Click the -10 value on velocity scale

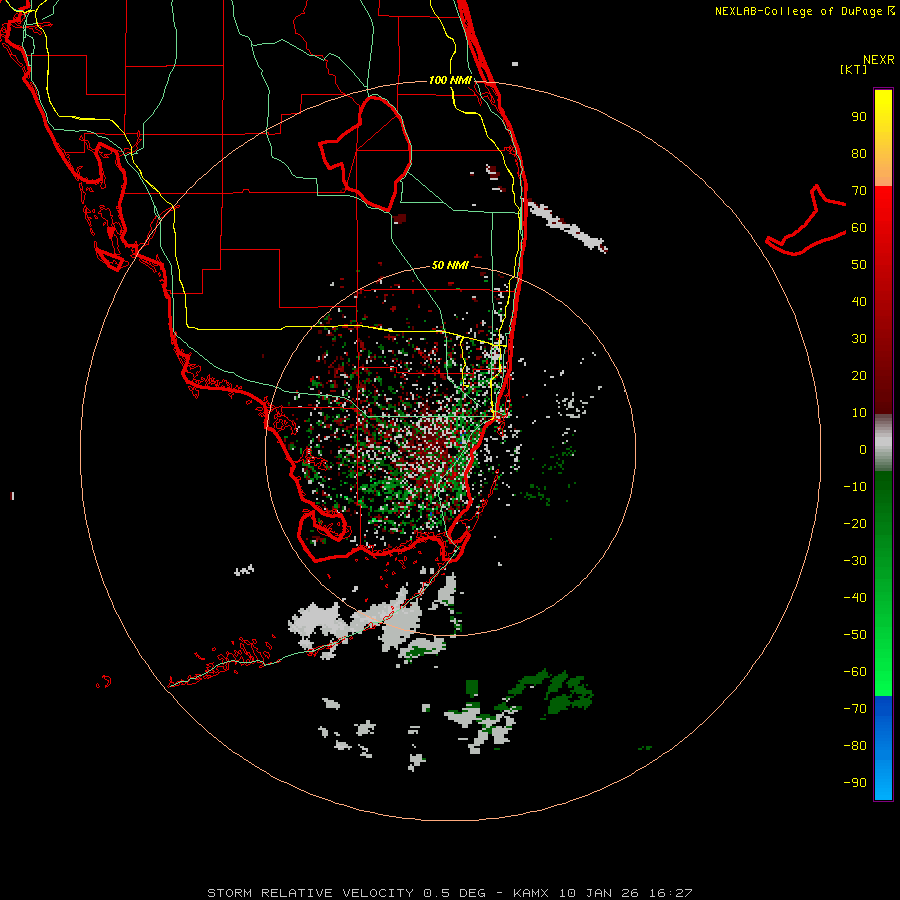pos(855,487)
